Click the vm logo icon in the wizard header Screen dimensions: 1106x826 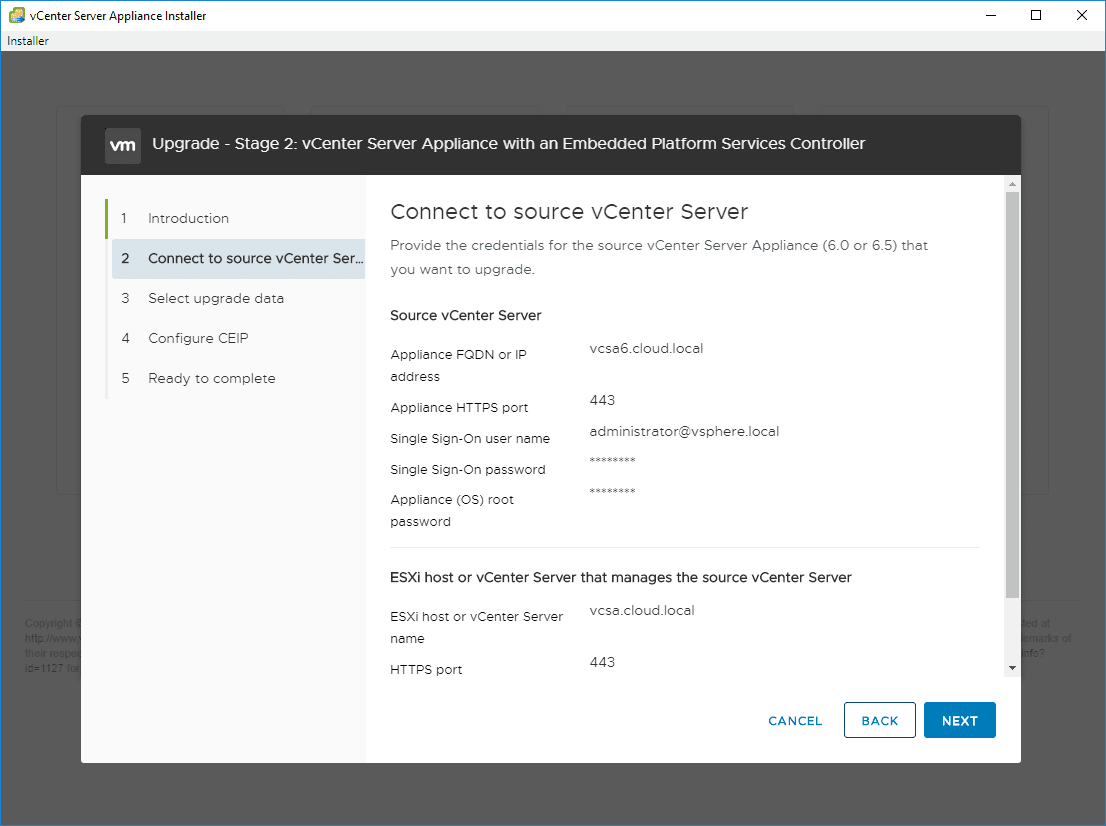tap(122, 145)
